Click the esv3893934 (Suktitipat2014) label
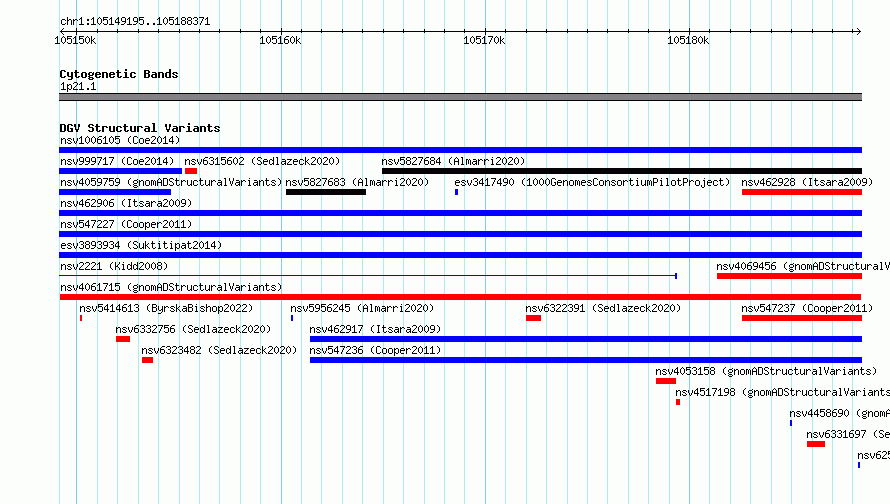Viewport: 890px width, 504px height. point(141,245)
